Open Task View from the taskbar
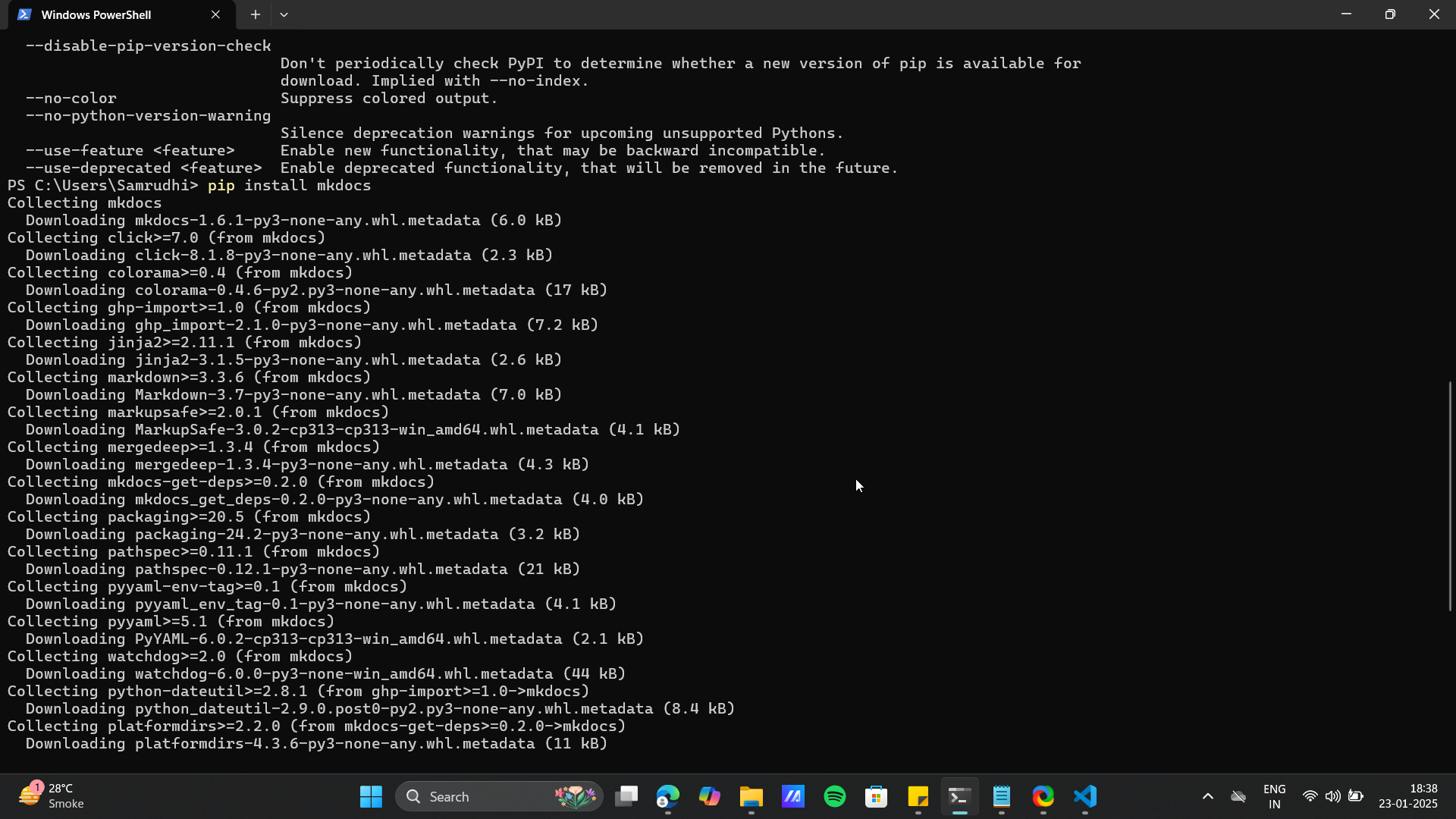 tap(626, 796)
